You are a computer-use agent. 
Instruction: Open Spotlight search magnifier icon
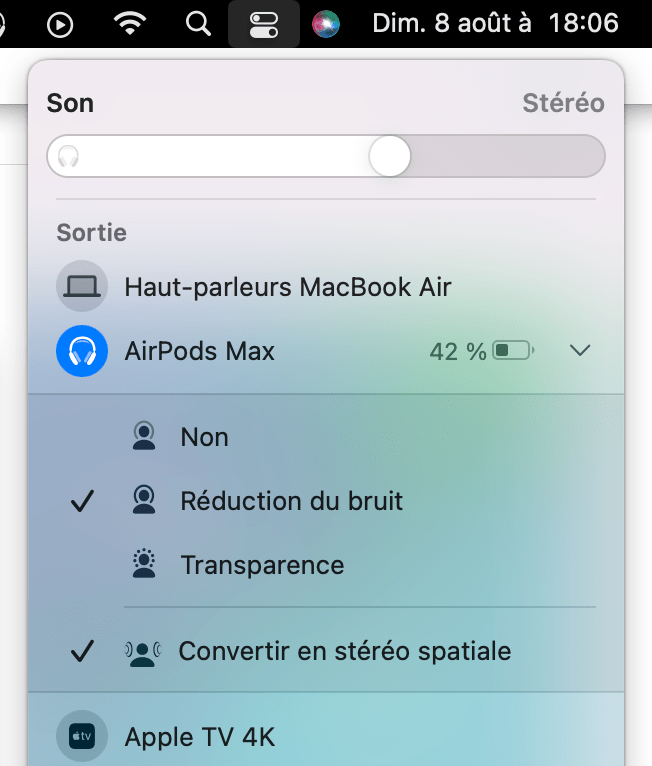199,24
